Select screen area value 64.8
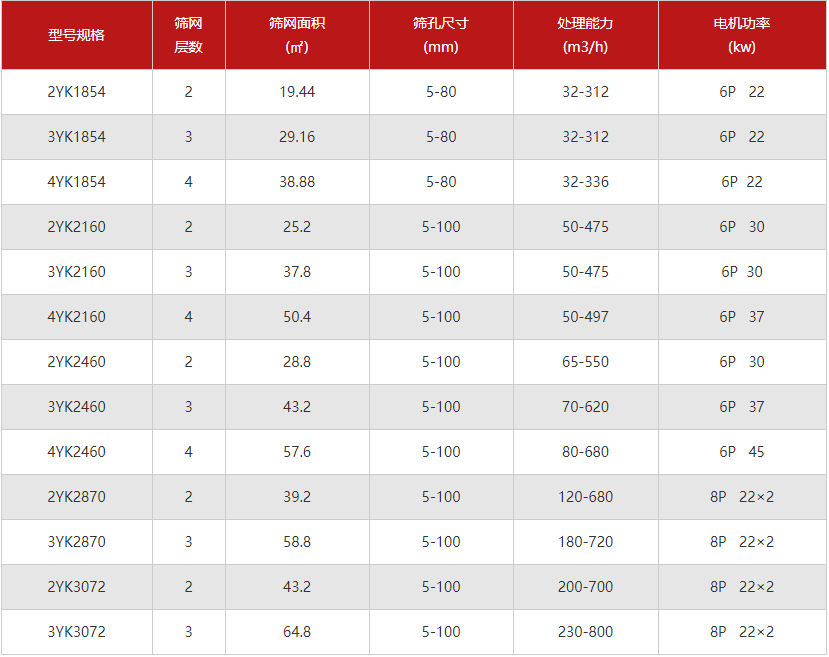829x657 pixels. coord(297,632)
